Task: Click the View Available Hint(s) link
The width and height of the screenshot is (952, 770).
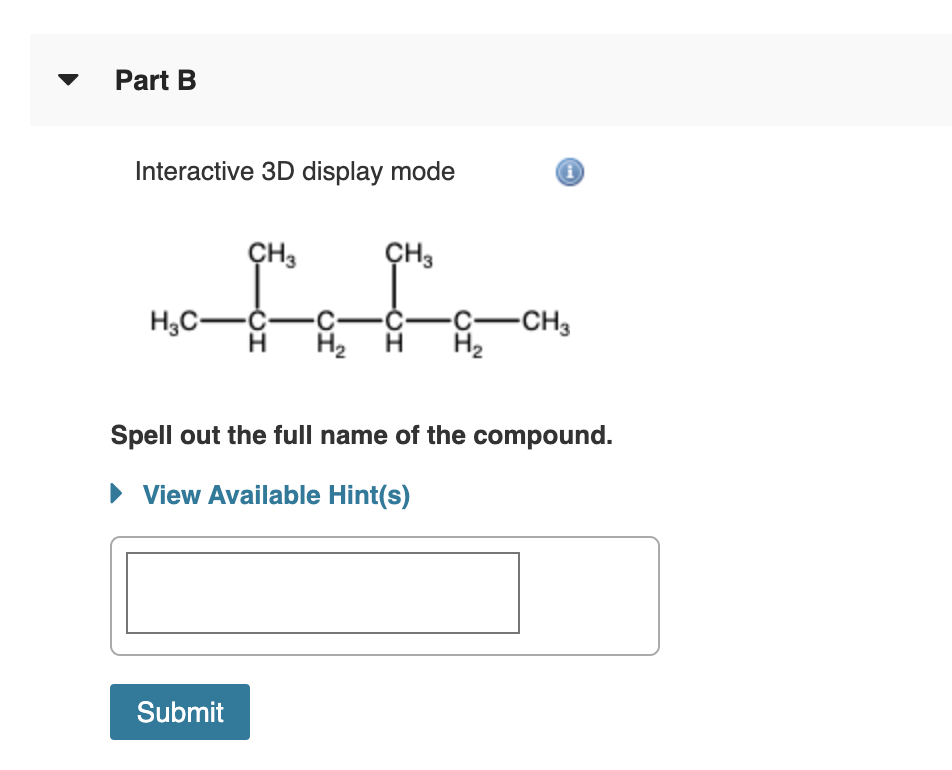Action: [276, 494]
